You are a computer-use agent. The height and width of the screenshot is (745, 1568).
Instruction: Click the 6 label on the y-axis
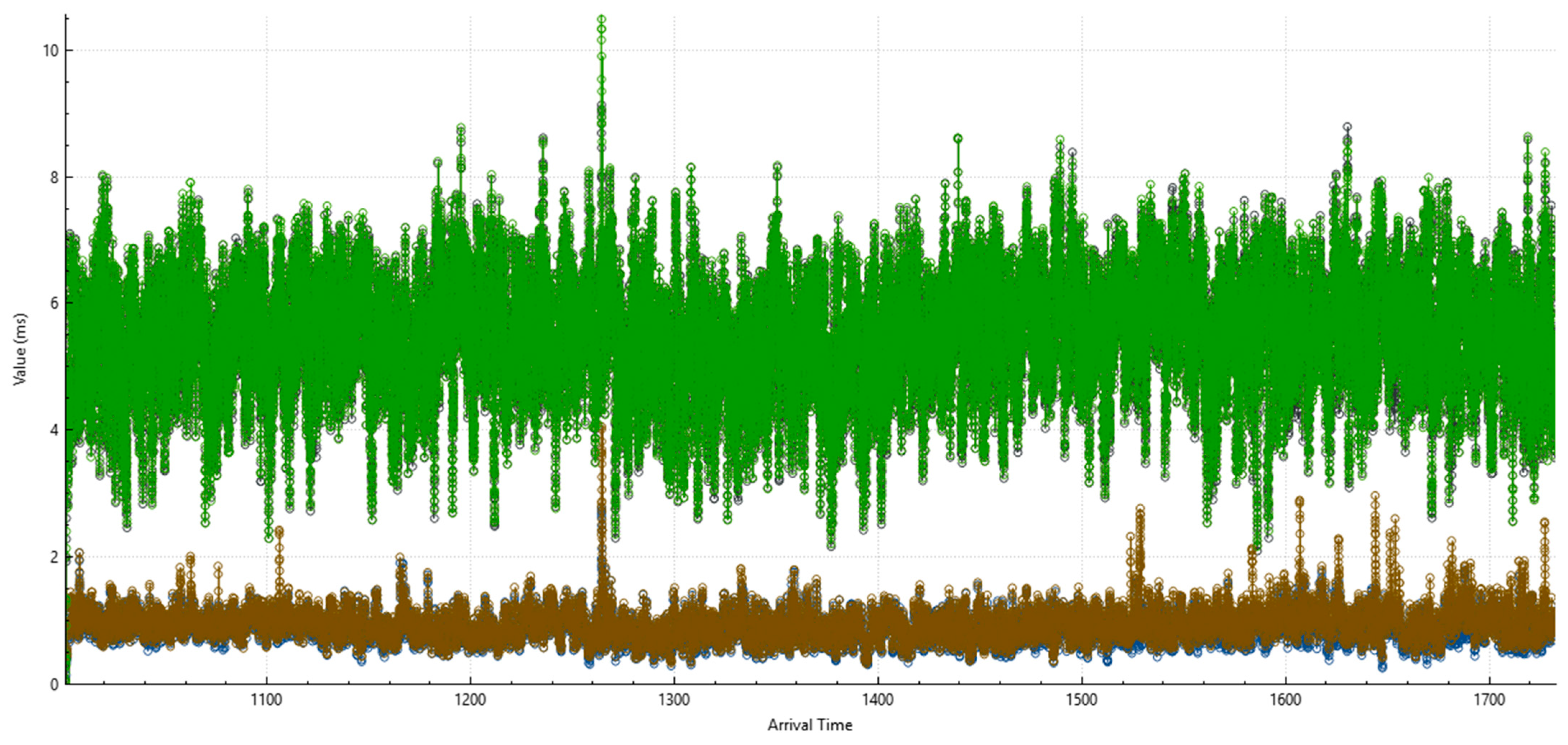coord(54,303)
